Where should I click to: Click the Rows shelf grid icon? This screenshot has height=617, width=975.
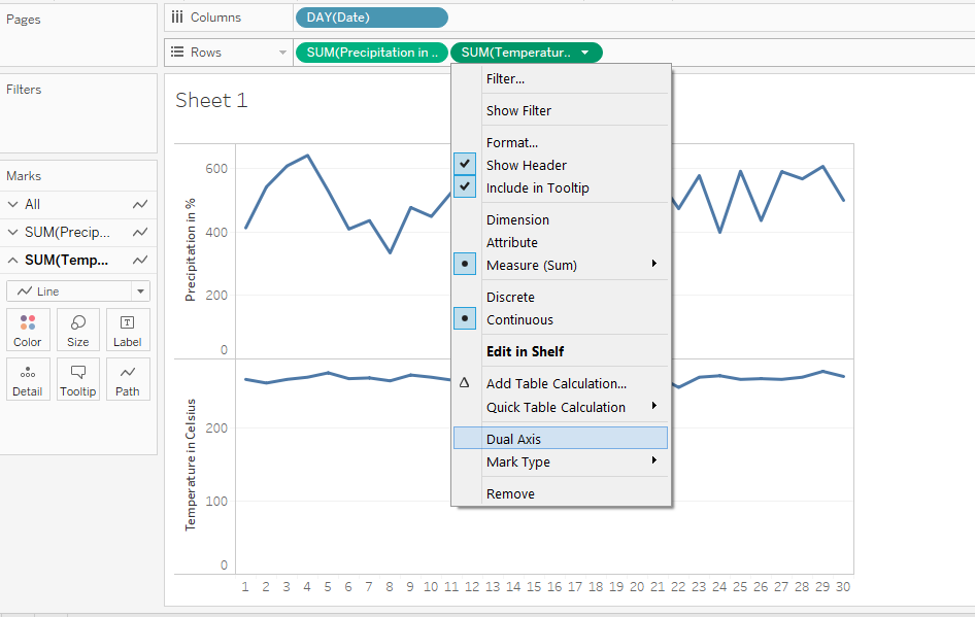pos(177,52)
